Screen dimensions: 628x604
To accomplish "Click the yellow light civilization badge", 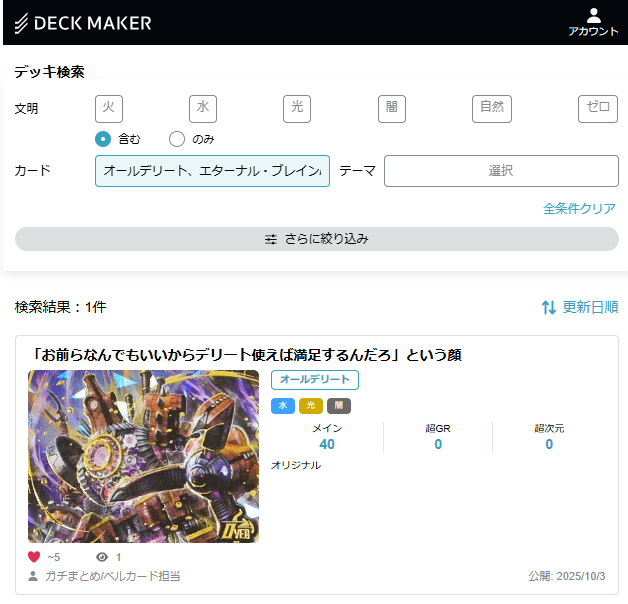I will coord(310,406).
